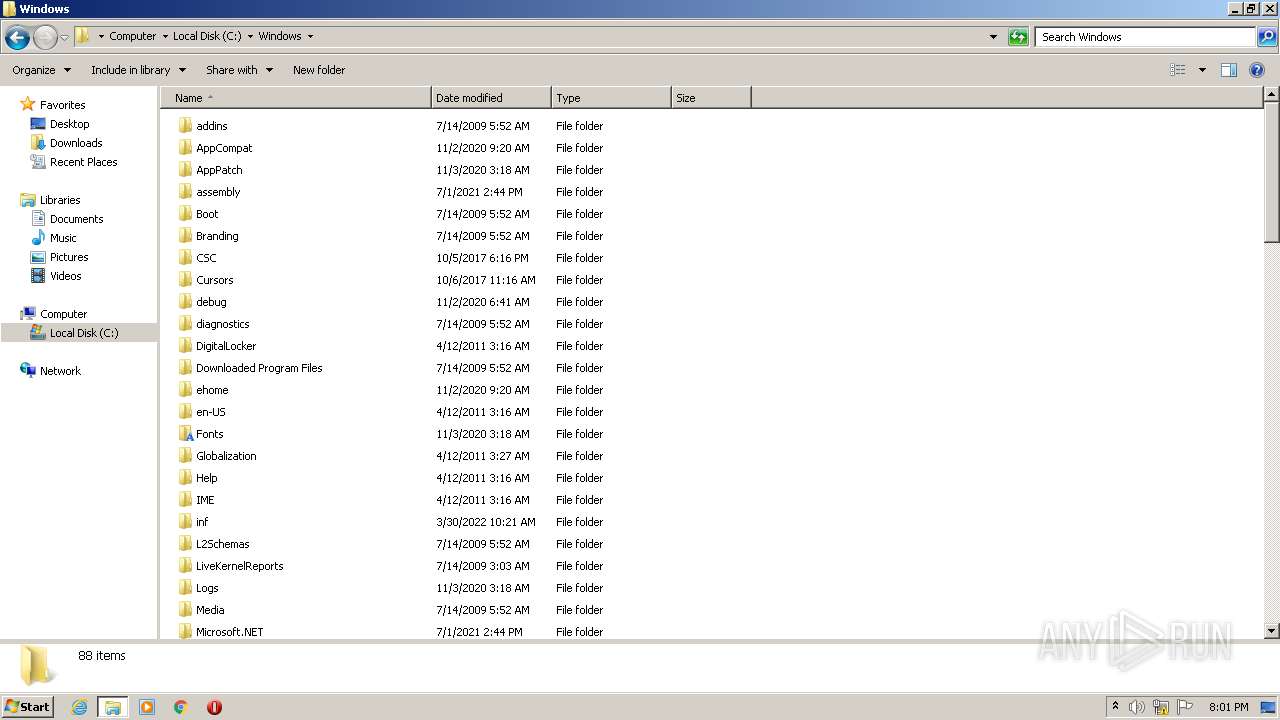The image size is (1280, 720).
Task: Open the Organize menu
Action: click(x=41, y=70)
